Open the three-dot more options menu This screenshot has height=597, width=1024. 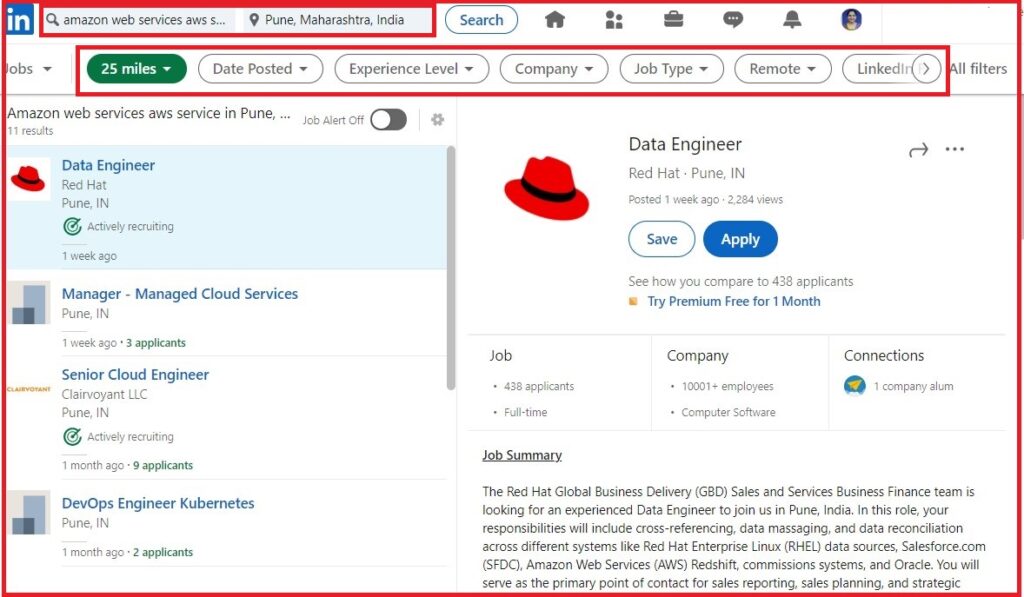coord(955,150)
